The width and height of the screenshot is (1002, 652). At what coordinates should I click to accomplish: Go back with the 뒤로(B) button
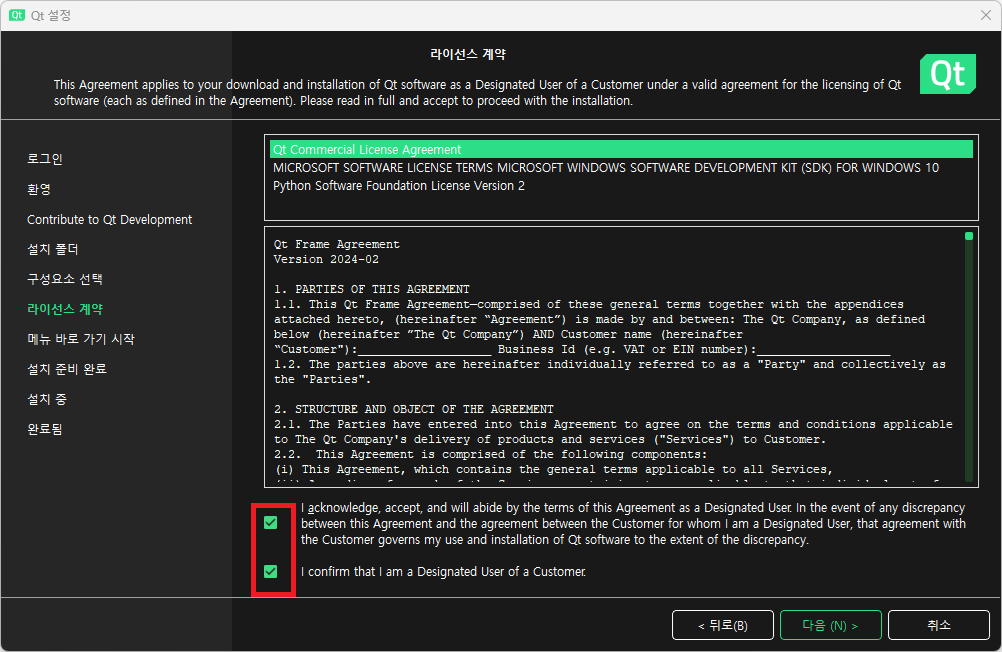(723, 625)
